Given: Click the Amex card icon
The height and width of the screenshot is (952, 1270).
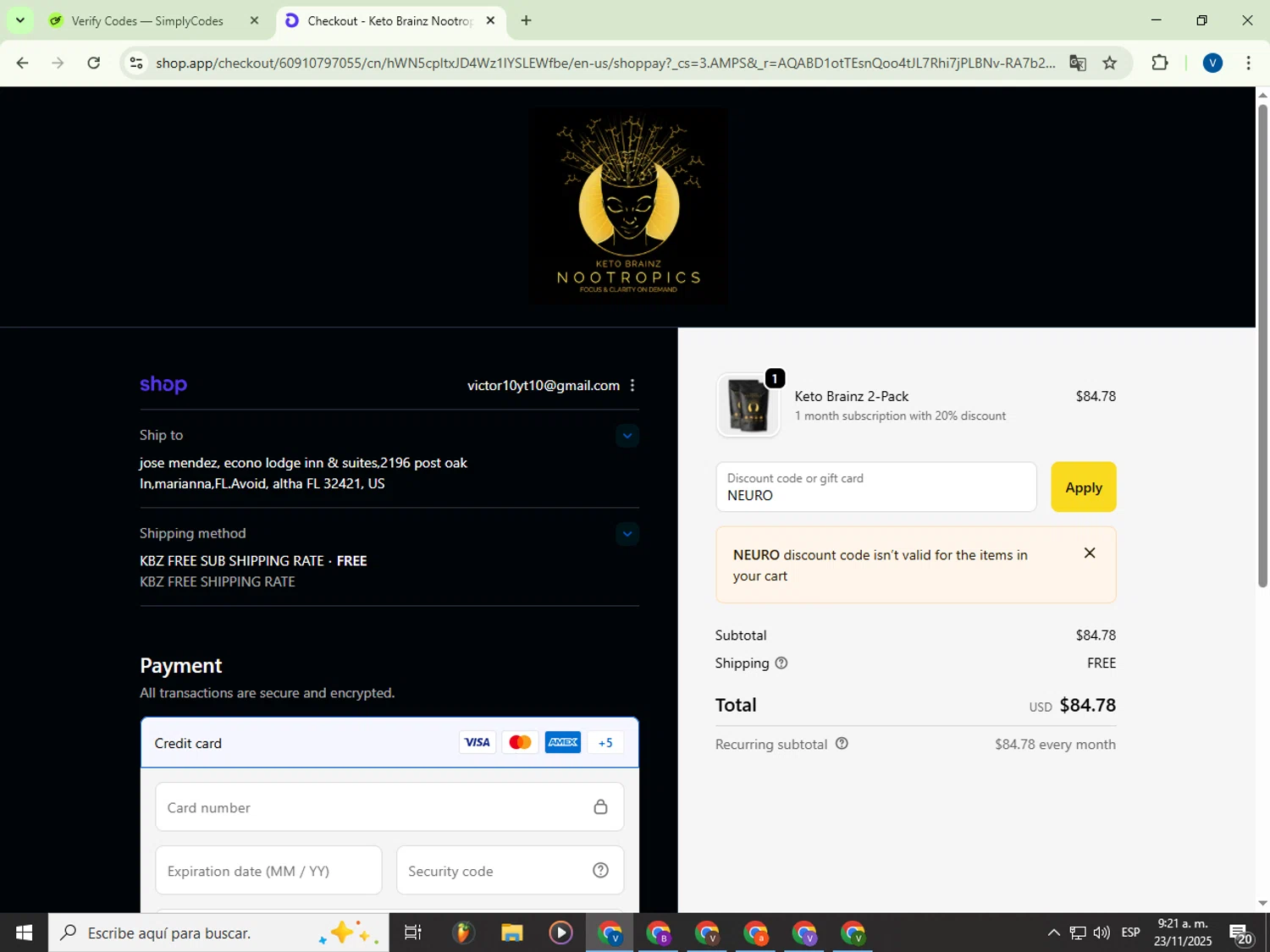Looking at the screenshot, I should click(563, 743).
